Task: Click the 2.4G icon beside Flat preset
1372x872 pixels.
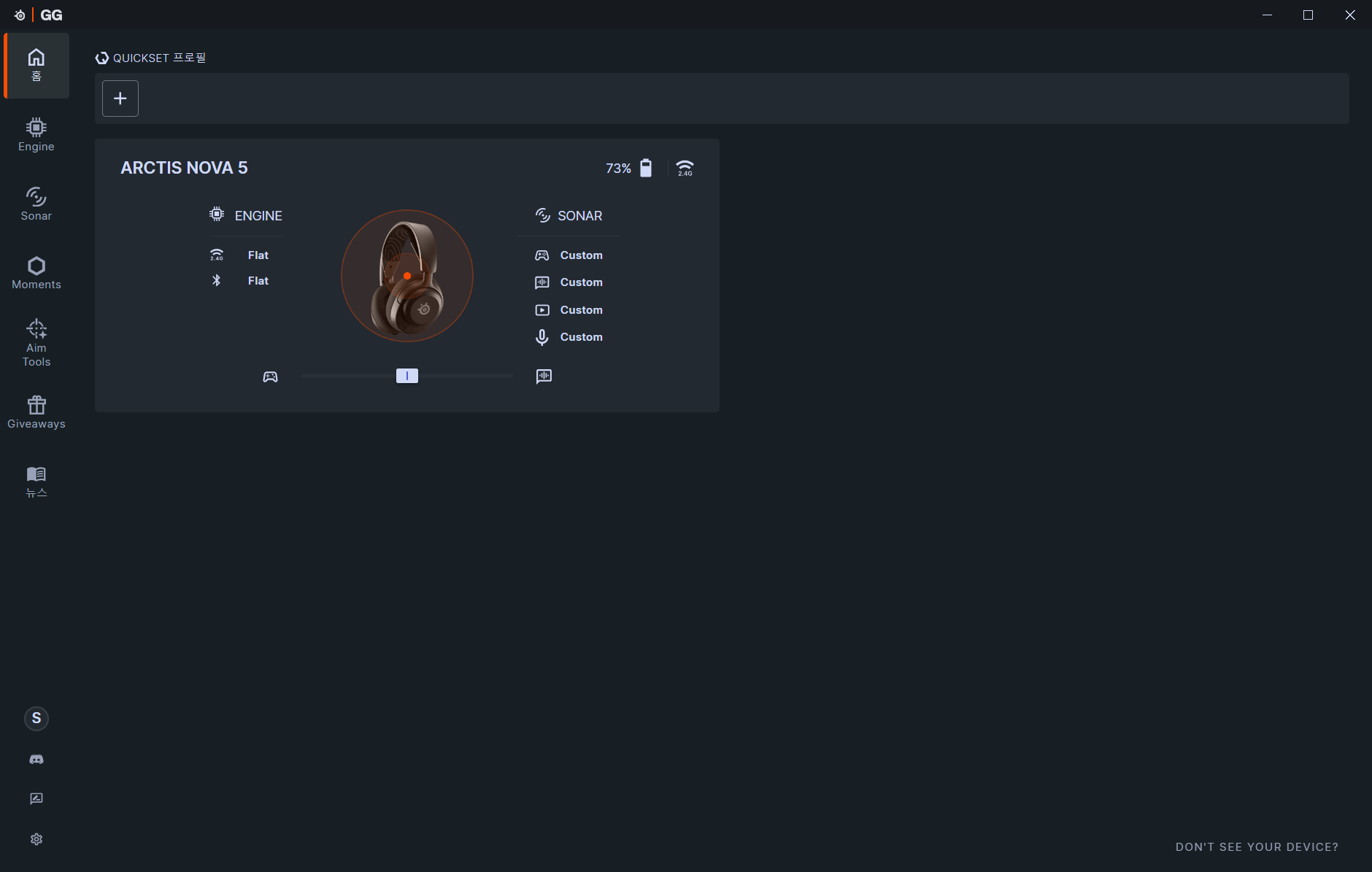Action: (217, 255)
